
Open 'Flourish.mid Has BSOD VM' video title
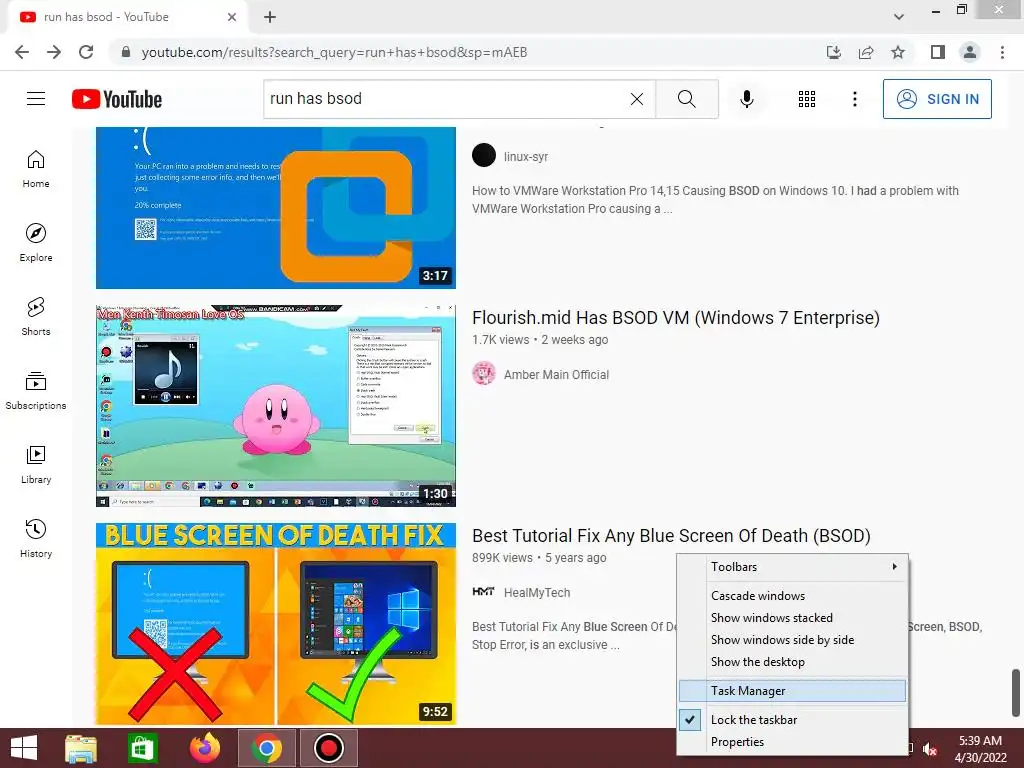click(x=676, y=317)
